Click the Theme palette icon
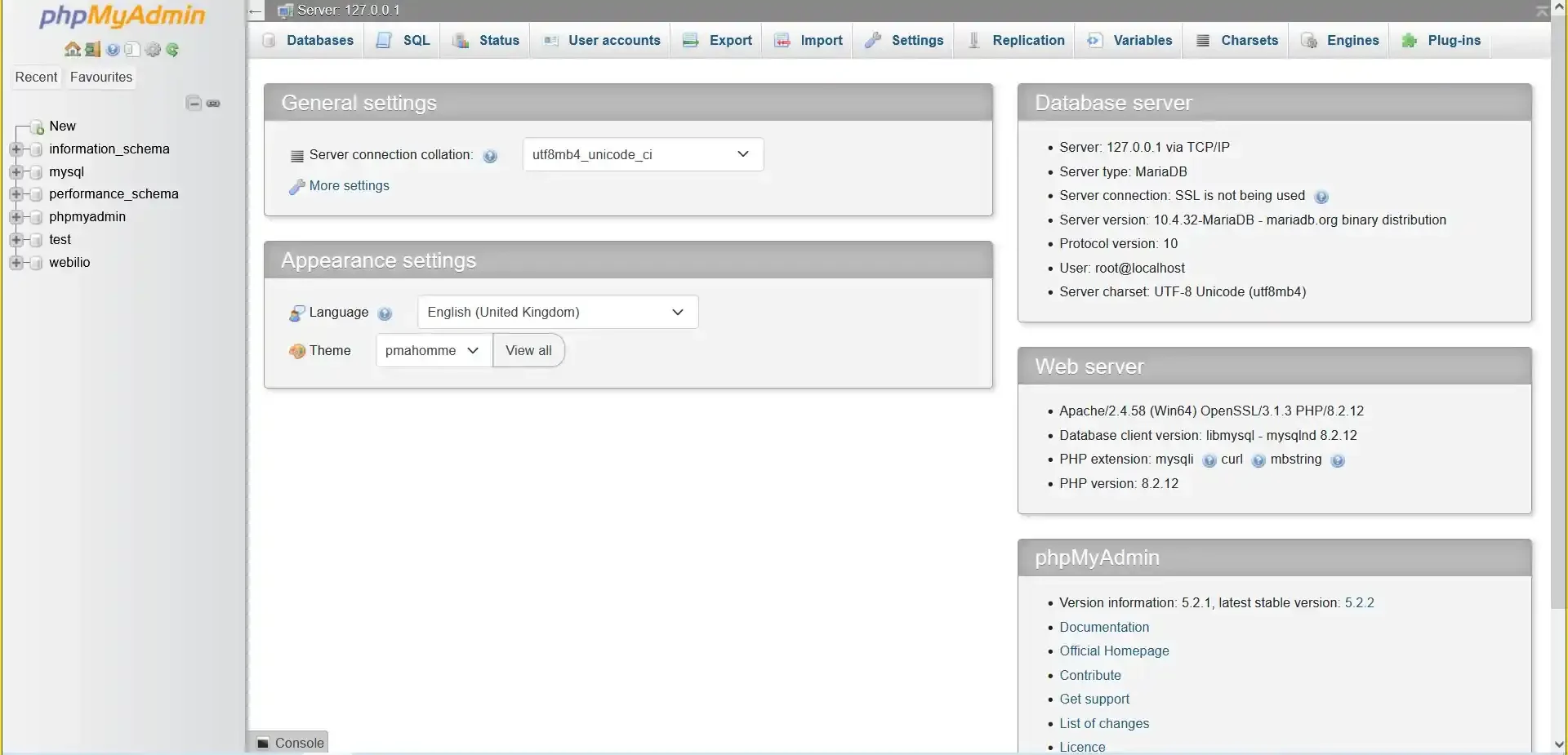Image resolution: width=1568 pixels, height=755 pixels. 297,351
